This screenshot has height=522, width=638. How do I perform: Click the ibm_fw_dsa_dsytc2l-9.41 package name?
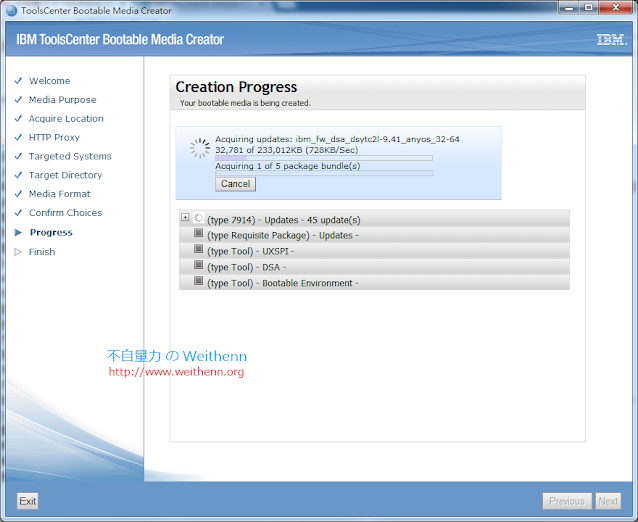[378, 139]
